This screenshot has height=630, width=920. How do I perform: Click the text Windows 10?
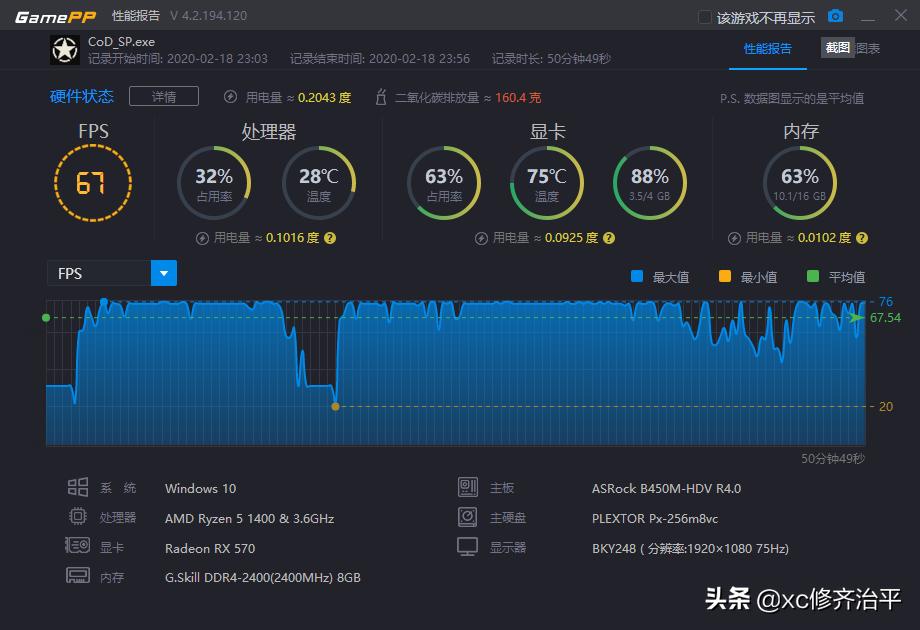[x=200, y=489]
